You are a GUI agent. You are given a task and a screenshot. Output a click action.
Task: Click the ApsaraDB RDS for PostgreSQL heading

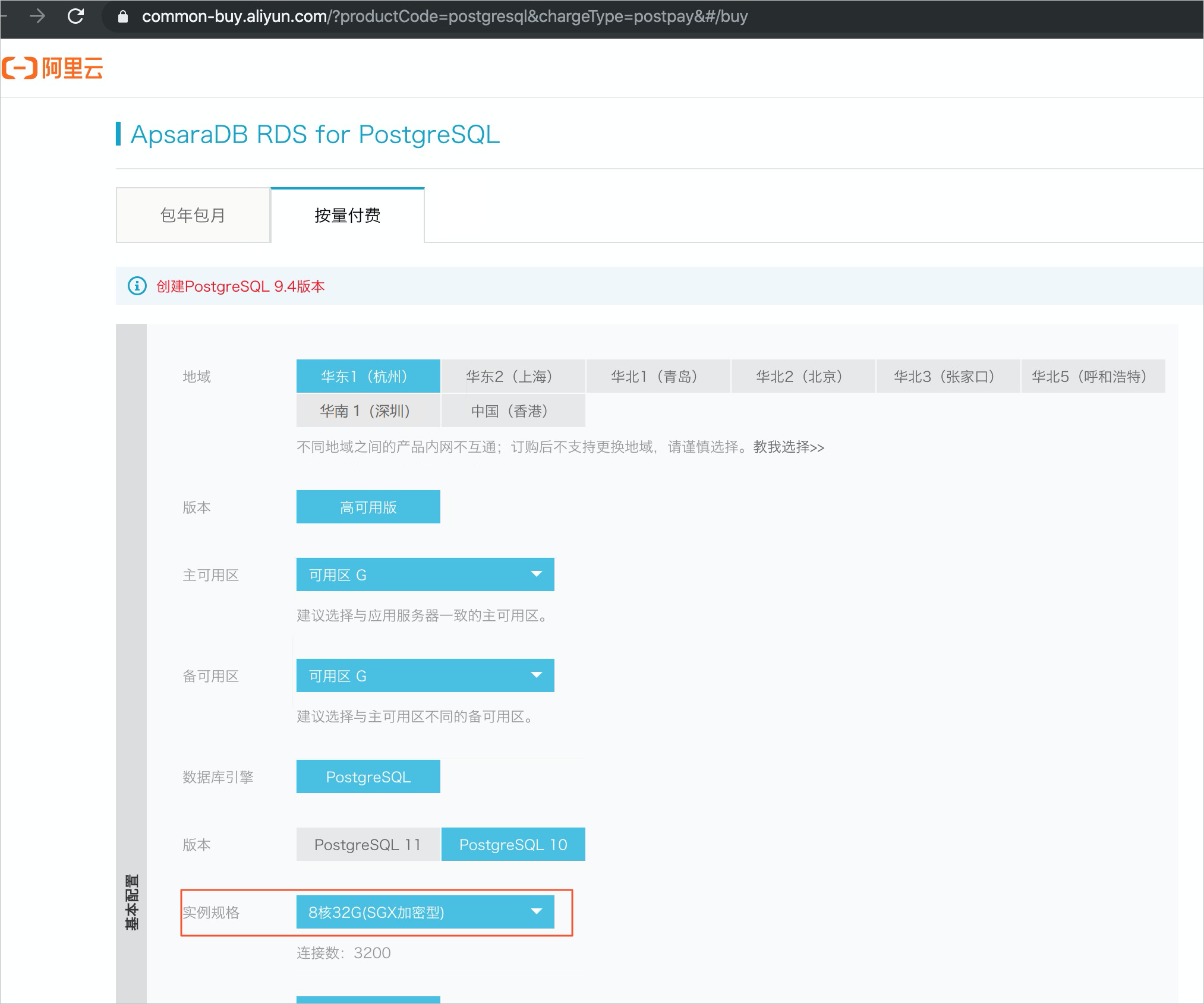coord(316,134)
